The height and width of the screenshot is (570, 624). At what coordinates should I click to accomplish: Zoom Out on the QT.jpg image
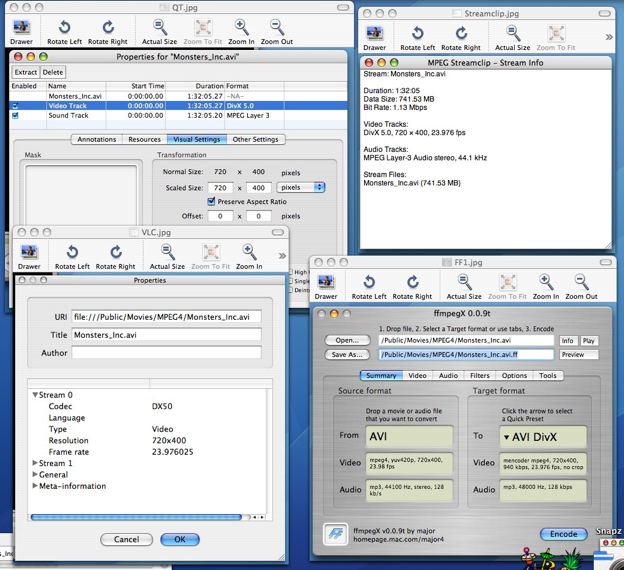(x=277, y=31)
